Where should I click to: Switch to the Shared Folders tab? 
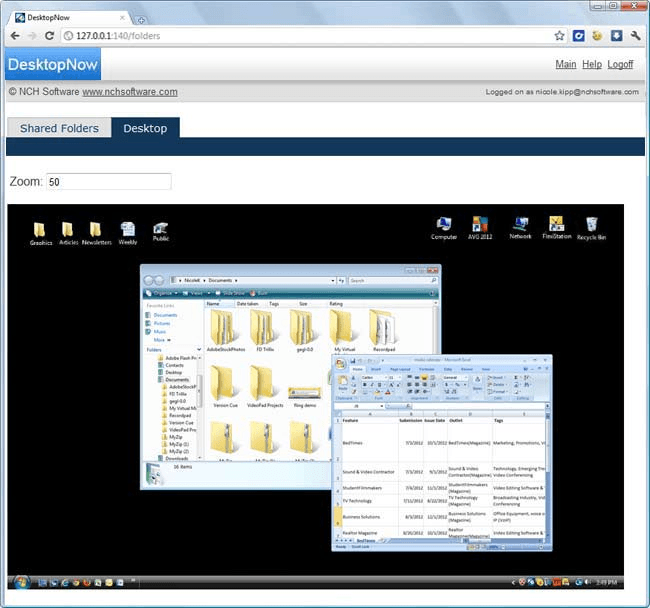tap(59, 128)
